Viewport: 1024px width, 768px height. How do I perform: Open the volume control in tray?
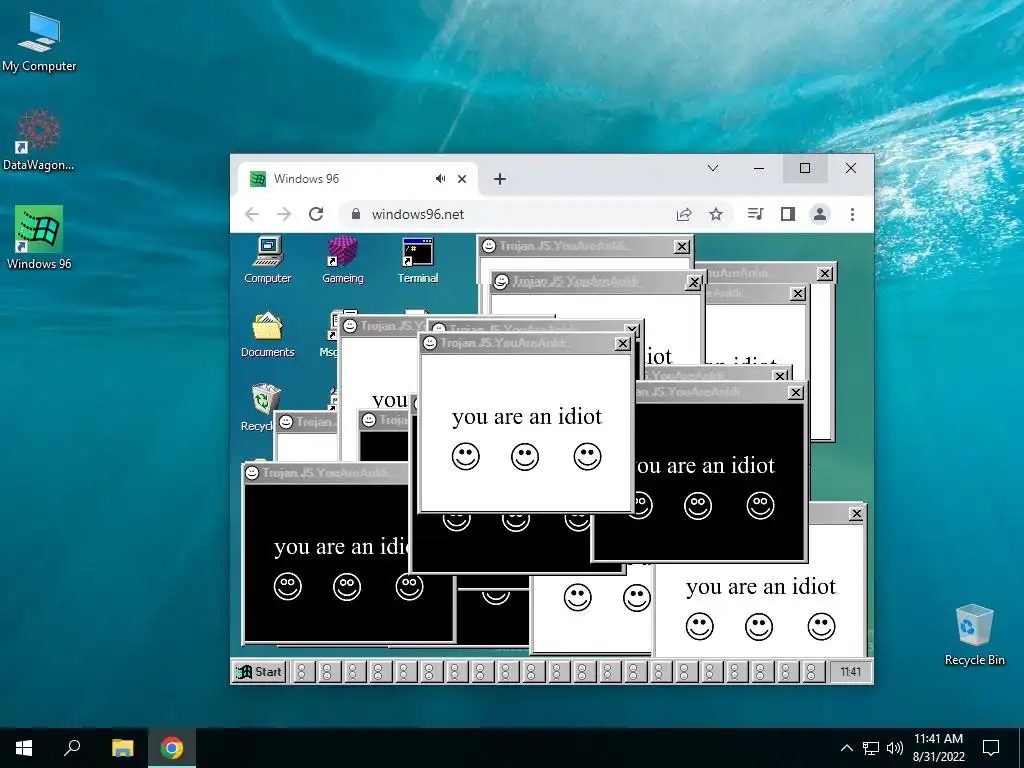tap(895, 748)
